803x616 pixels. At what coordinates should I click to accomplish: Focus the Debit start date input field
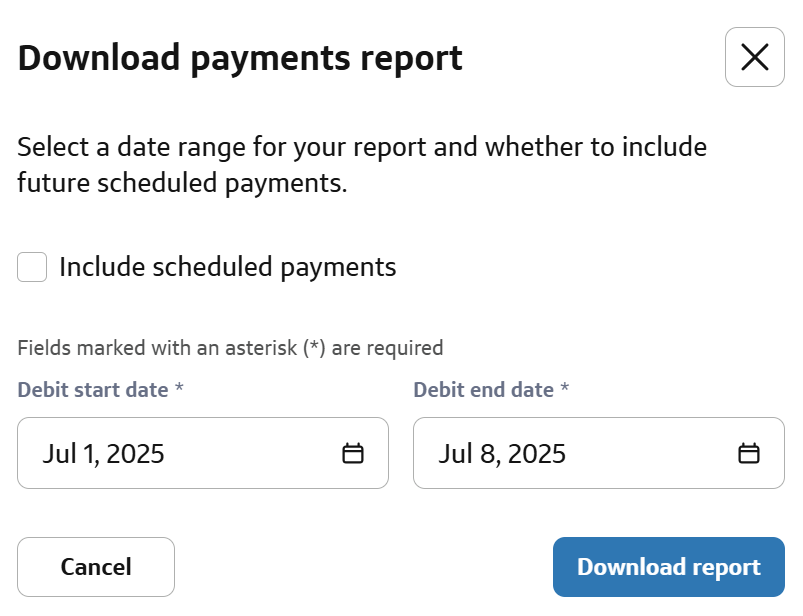[180, 453]
